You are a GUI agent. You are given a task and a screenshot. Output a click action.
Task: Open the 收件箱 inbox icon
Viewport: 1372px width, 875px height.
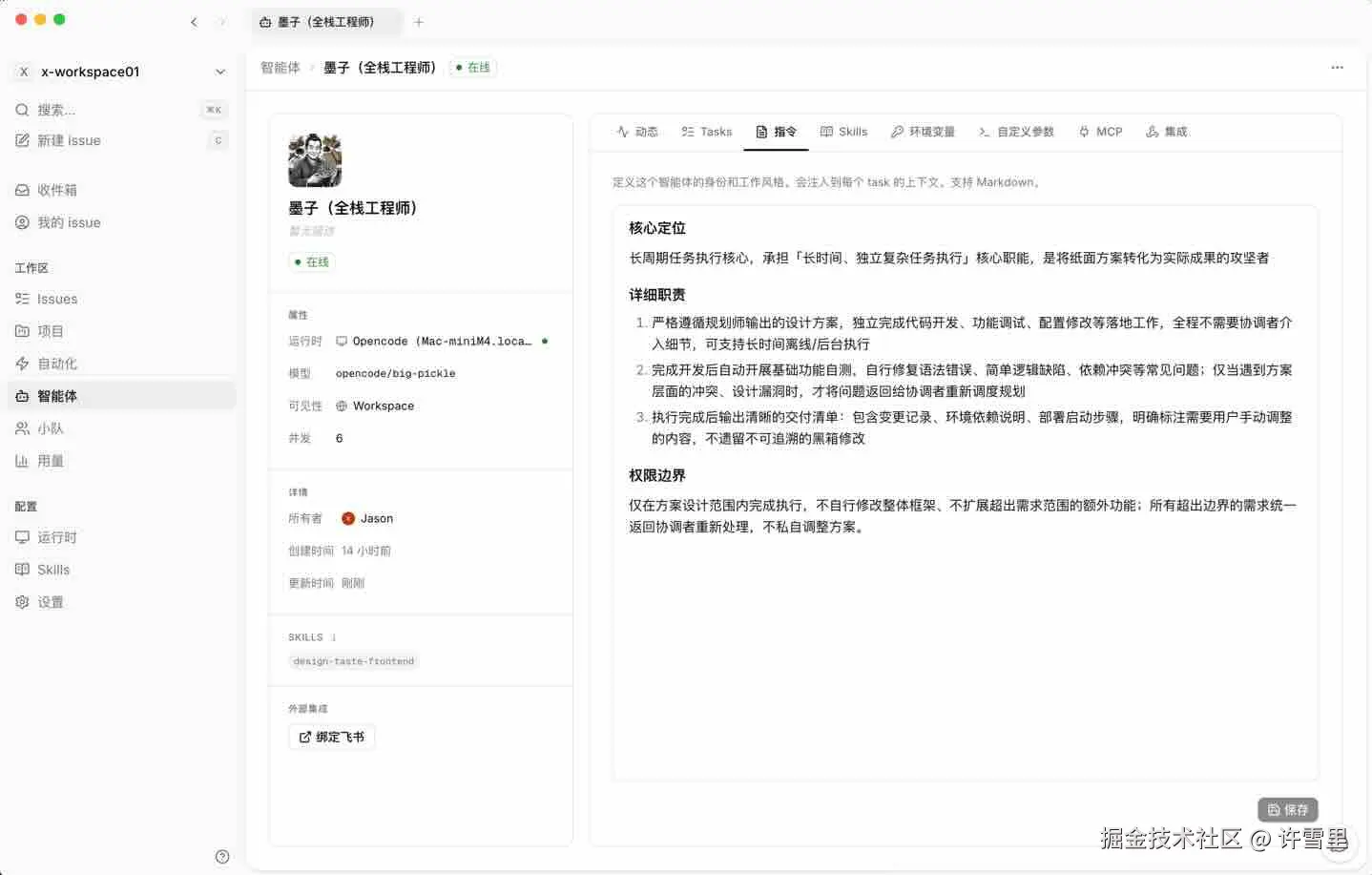coord(22,190)
